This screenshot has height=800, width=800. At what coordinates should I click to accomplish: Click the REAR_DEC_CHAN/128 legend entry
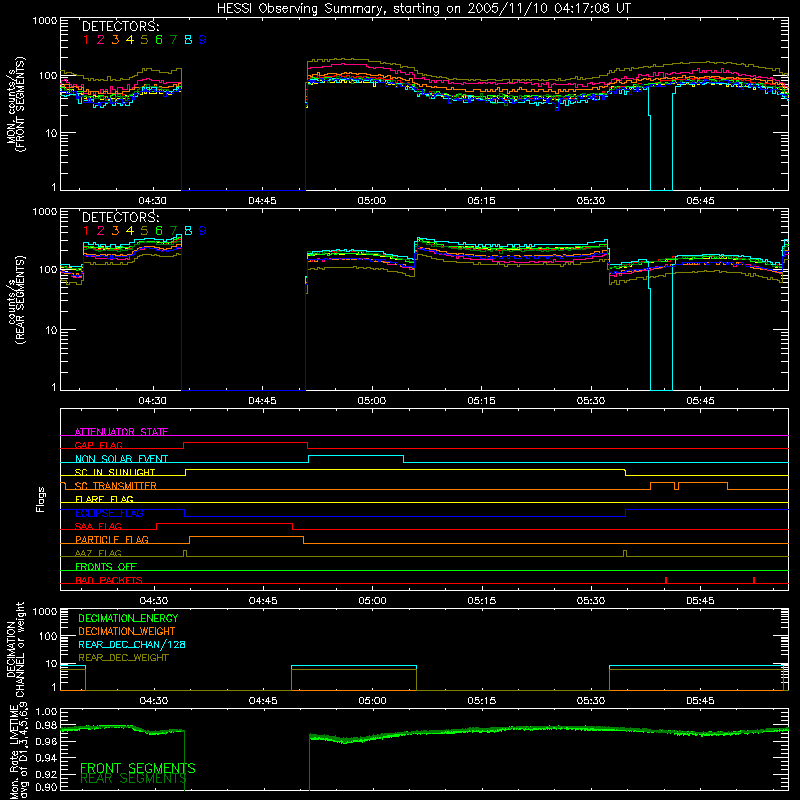(x=132, y=645)
